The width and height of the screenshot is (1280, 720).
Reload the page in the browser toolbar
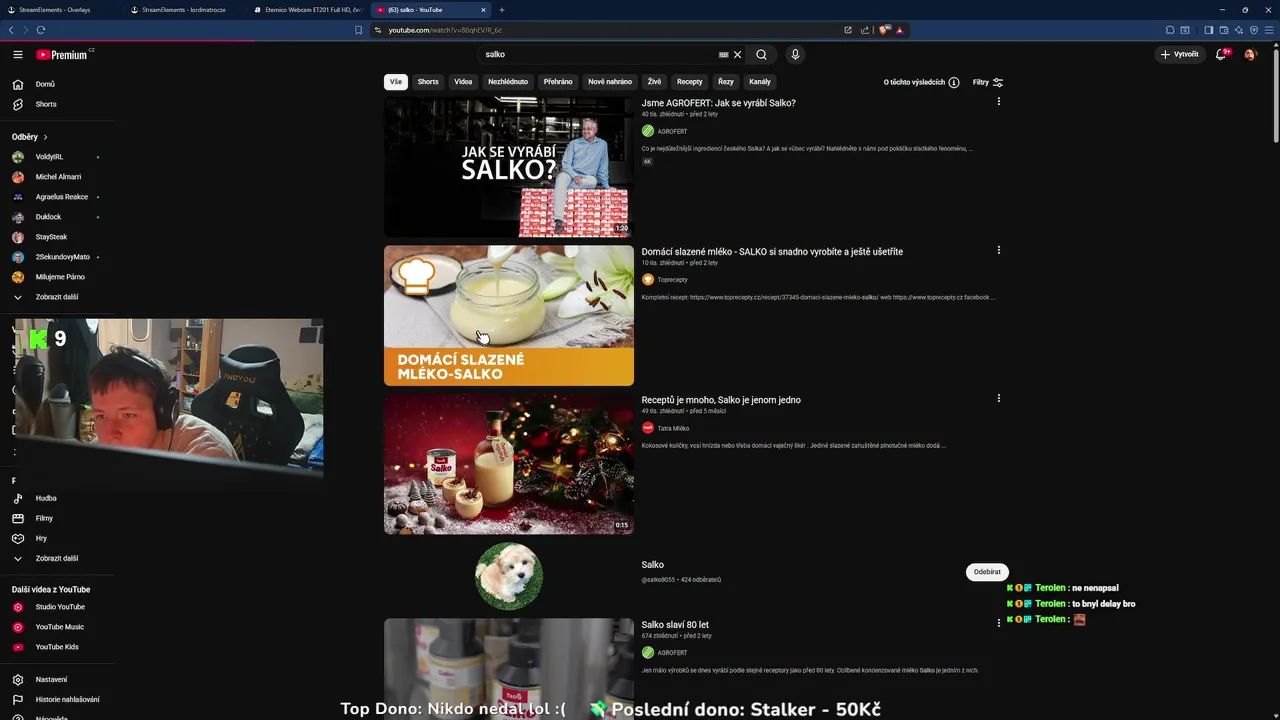[x=40, y=30]
